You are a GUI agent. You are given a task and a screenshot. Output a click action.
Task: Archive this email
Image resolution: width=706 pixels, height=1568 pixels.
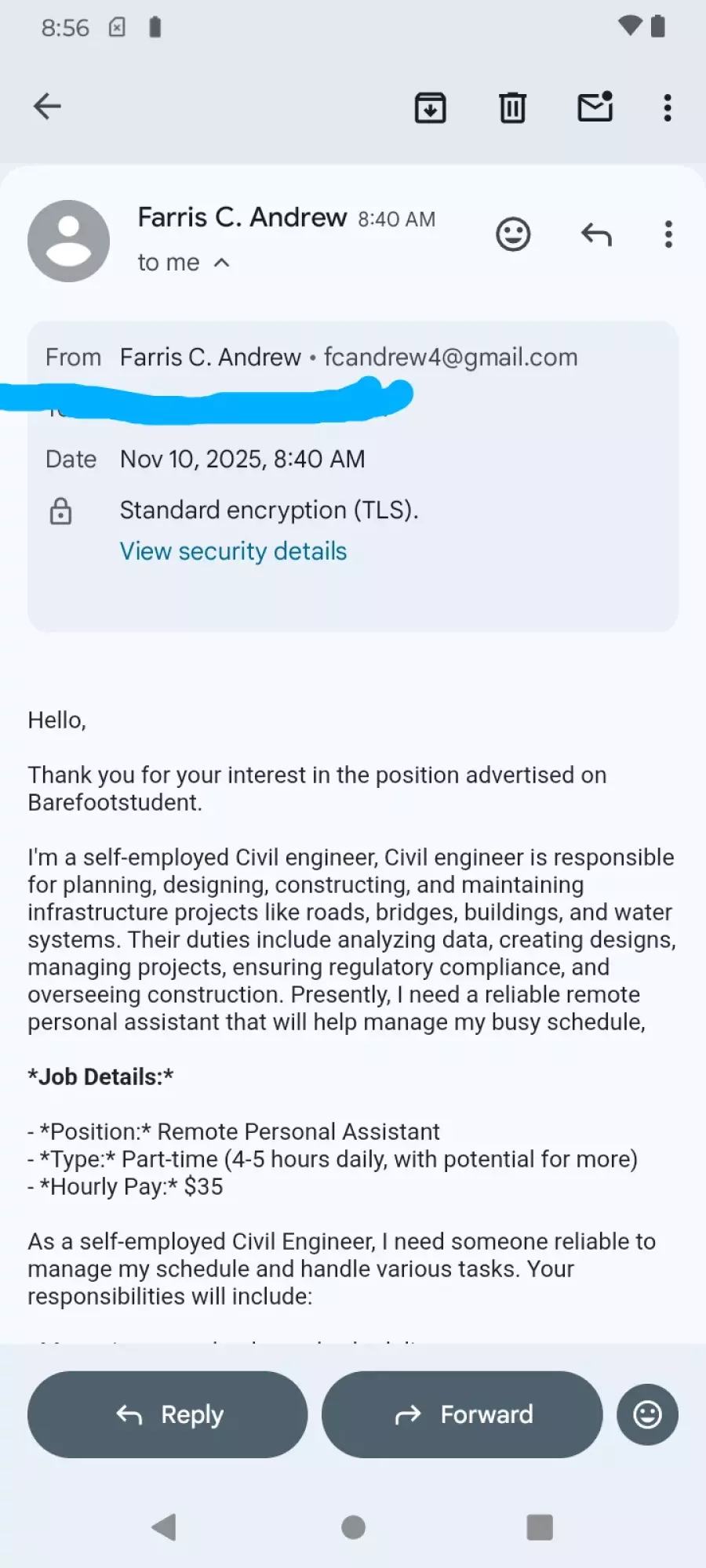click(430, 107)
